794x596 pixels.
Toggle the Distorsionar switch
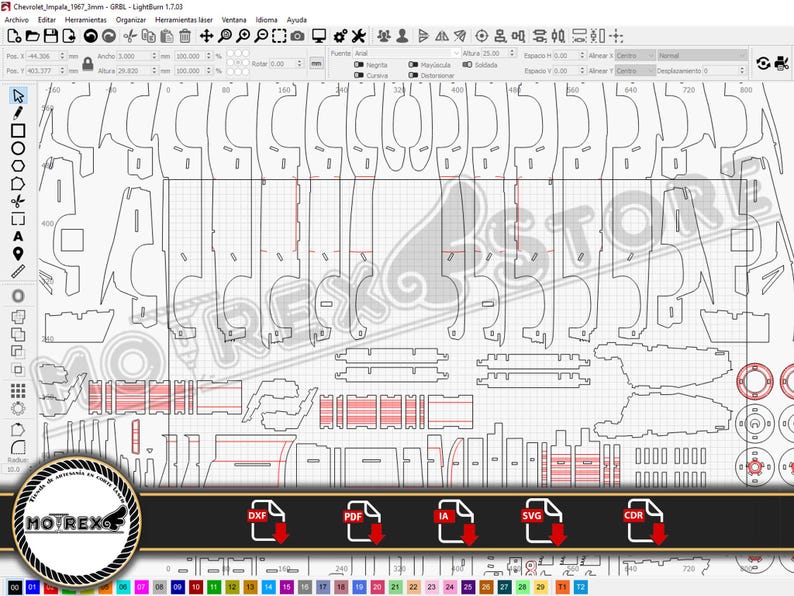click(x=413, y=75)
